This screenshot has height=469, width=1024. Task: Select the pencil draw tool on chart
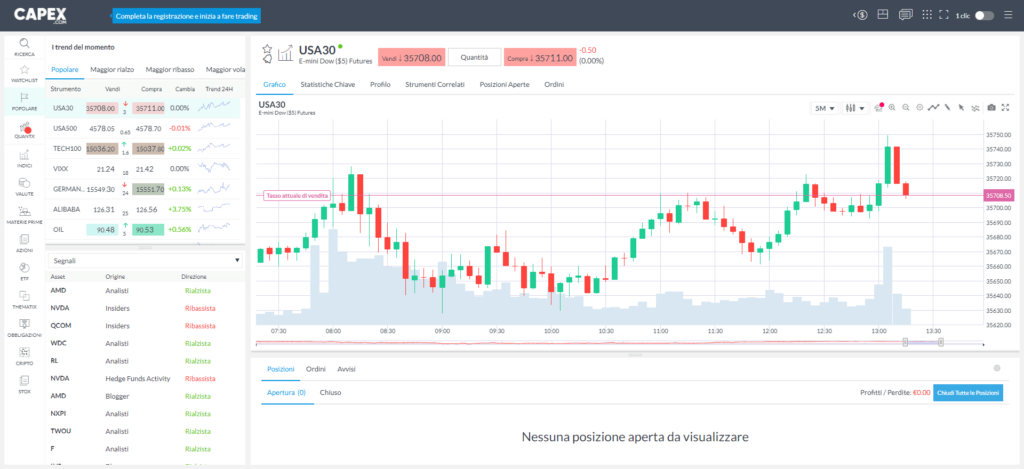click(x=947, y=108)
